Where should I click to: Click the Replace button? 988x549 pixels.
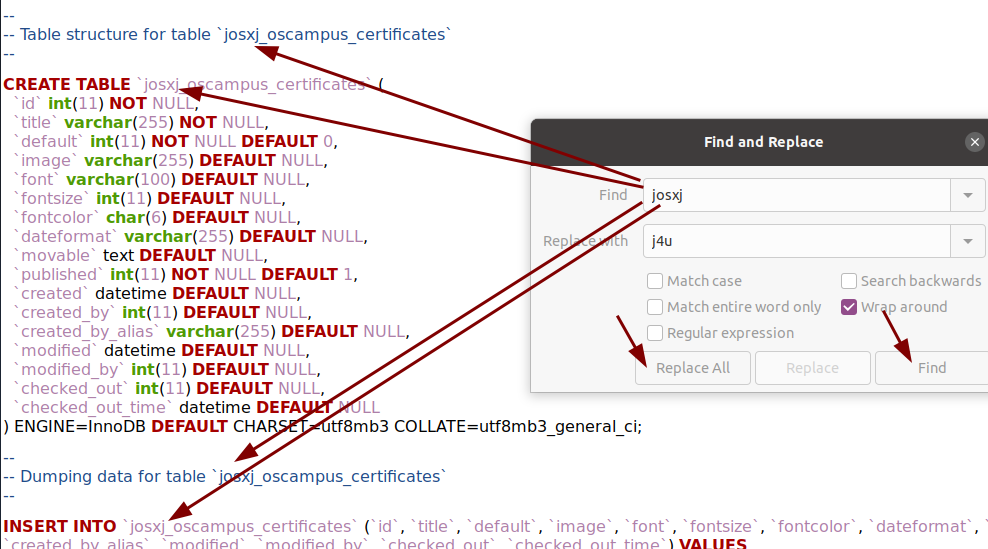click(812, 368)
